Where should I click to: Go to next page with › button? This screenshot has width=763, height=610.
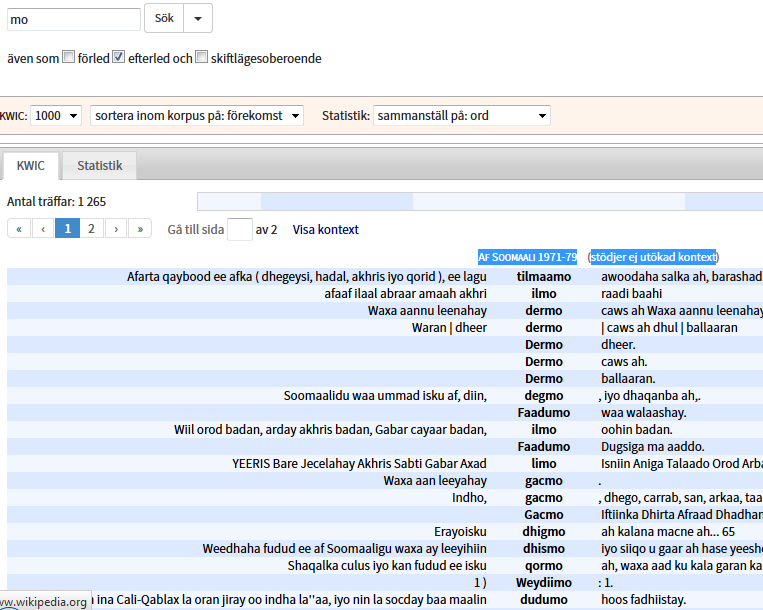[x=116, y=229]
